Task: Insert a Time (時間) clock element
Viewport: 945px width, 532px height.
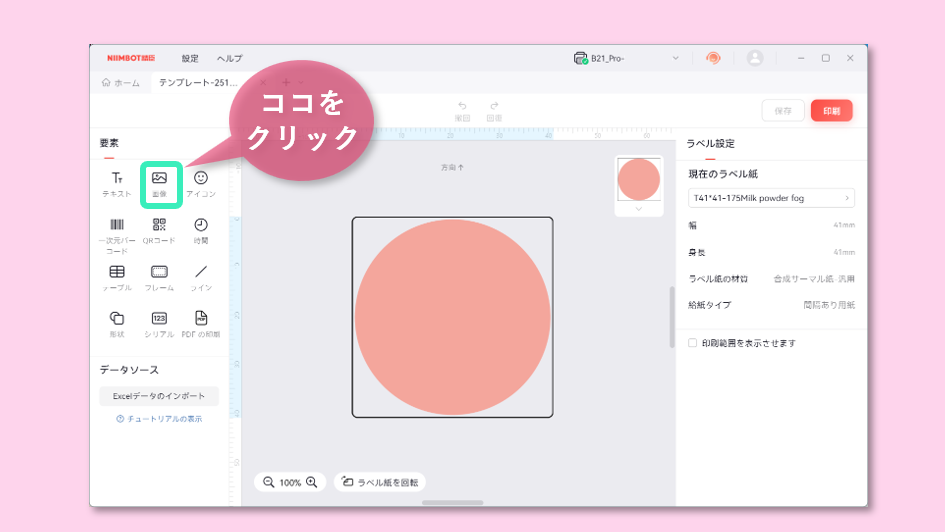Action: point(201,231)
